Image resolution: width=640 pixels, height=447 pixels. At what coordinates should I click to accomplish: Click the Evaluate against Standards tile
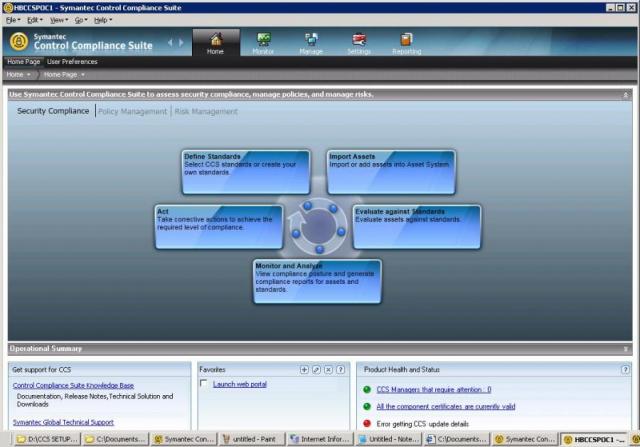pyautogui.click(x=417, y=227)
